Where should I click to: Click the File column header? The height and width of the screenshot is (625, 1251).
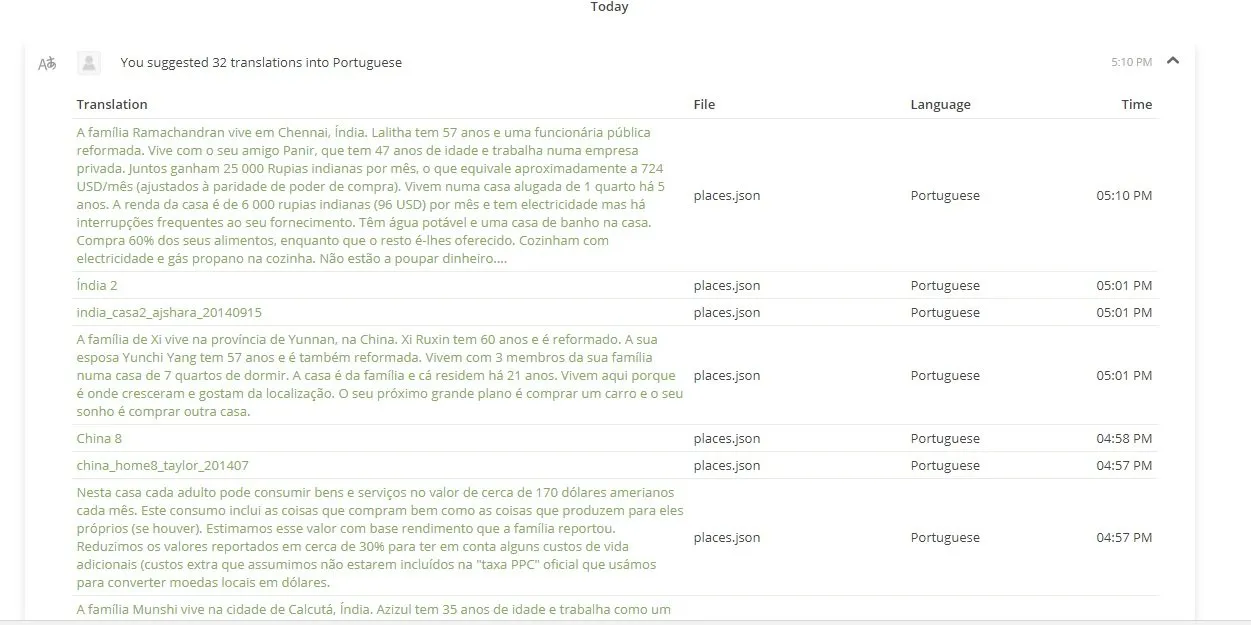click(x=704, y=105)
